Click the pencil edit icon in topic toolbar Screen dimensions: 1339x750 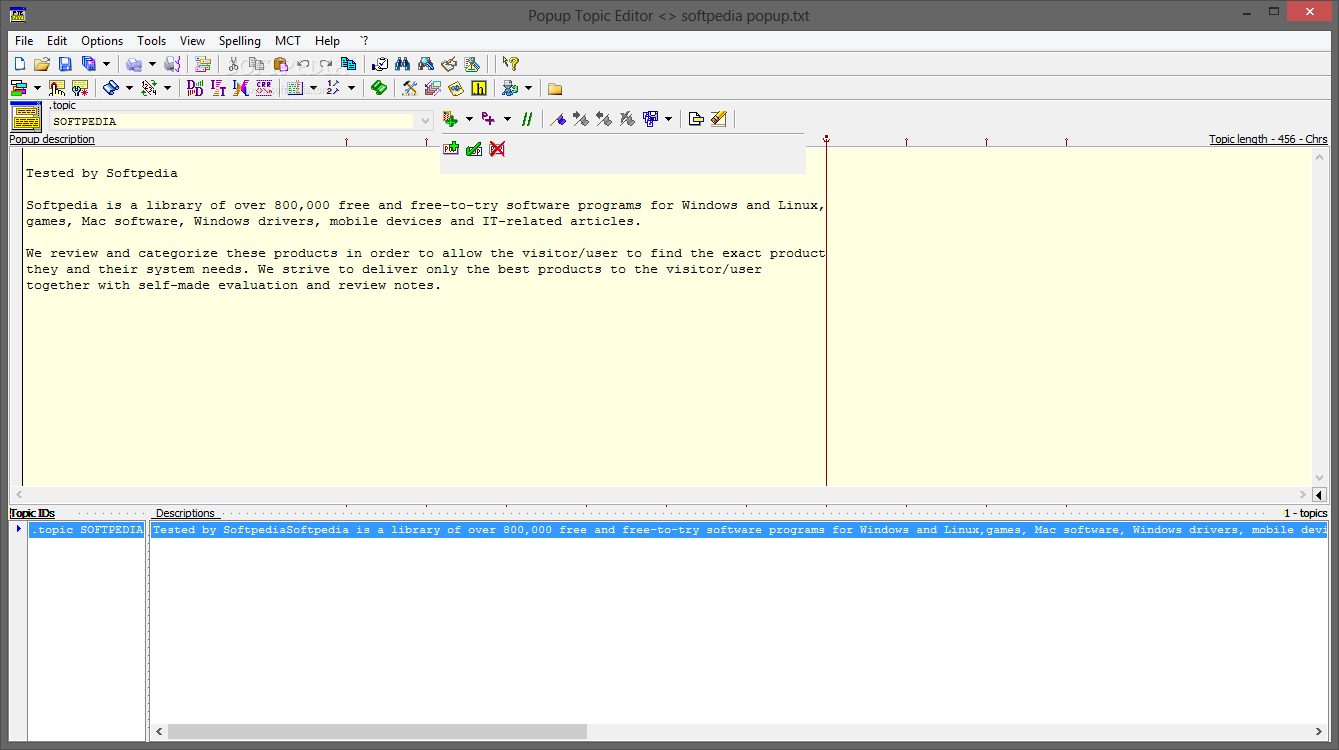[719, 119]
